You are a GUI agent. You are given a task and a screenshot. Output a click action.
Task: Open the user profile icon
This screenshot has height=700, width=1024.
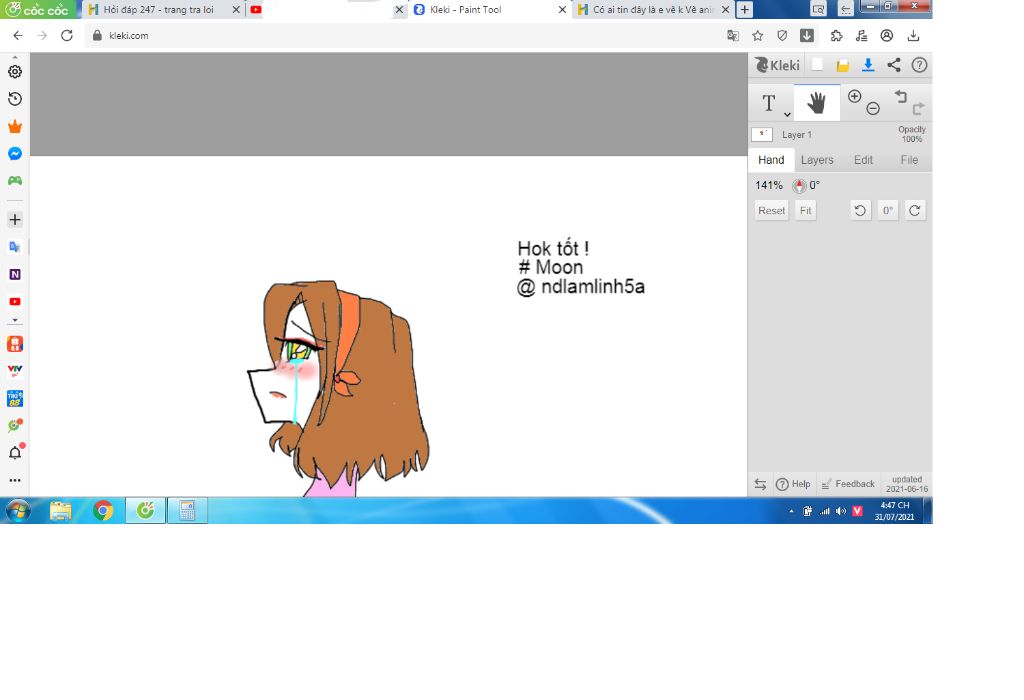[x=887, y=35]
